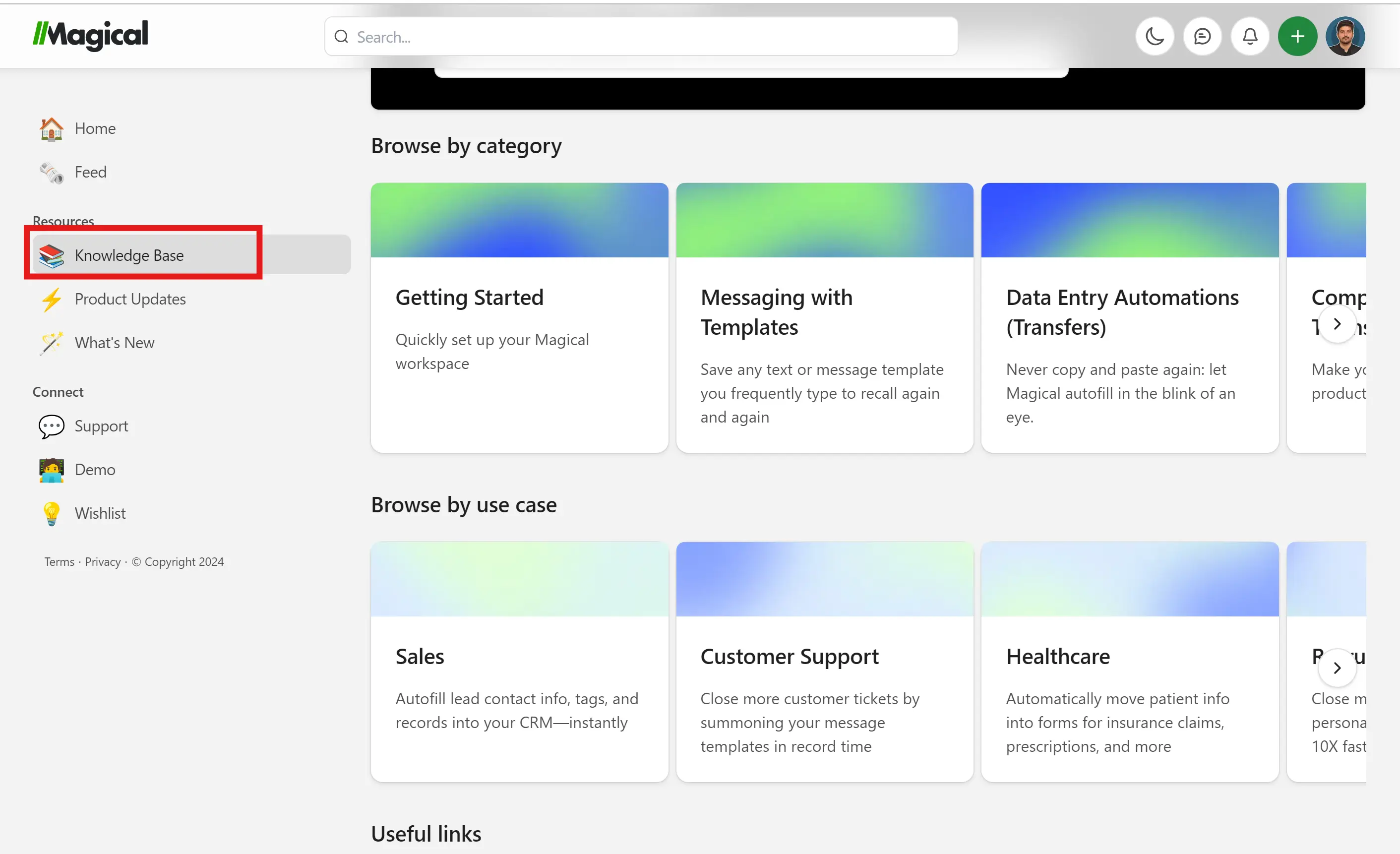Open the Getting Started category card

(519, 318)
